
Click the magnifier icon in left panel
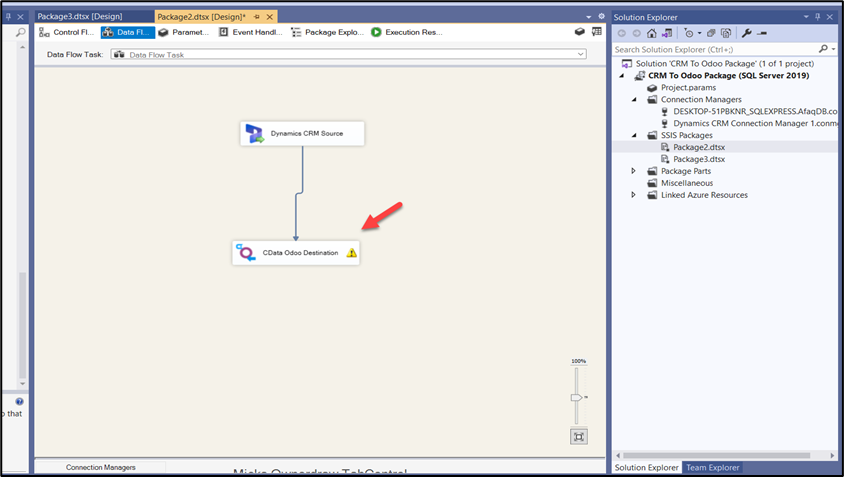point(20,32)
